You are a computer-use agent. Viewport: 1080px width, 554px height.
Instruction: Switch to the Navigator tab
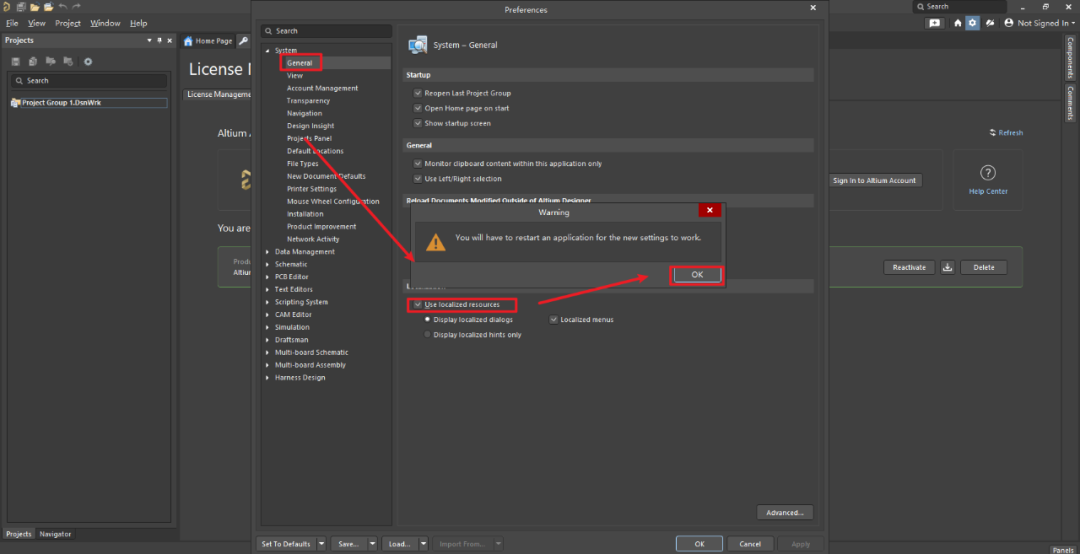pyautogui.click(x=55, y=534)
